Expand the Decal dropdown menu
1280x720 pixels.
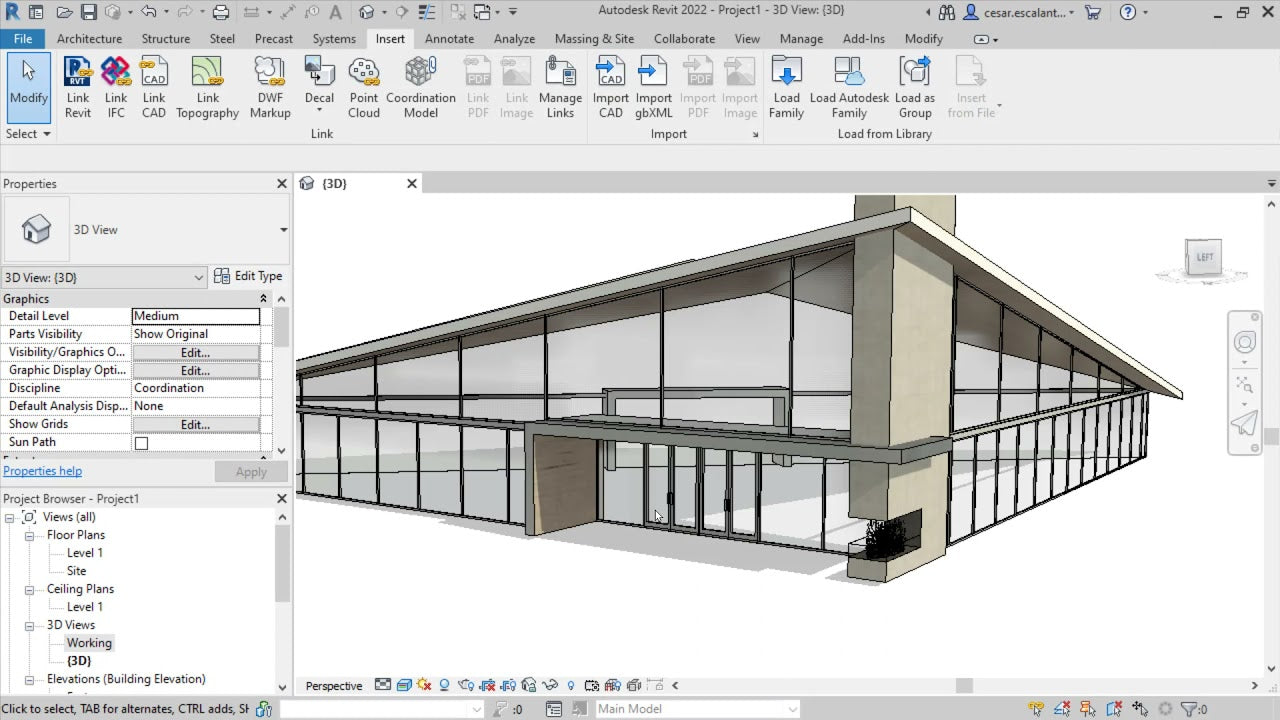coord(319,110)
